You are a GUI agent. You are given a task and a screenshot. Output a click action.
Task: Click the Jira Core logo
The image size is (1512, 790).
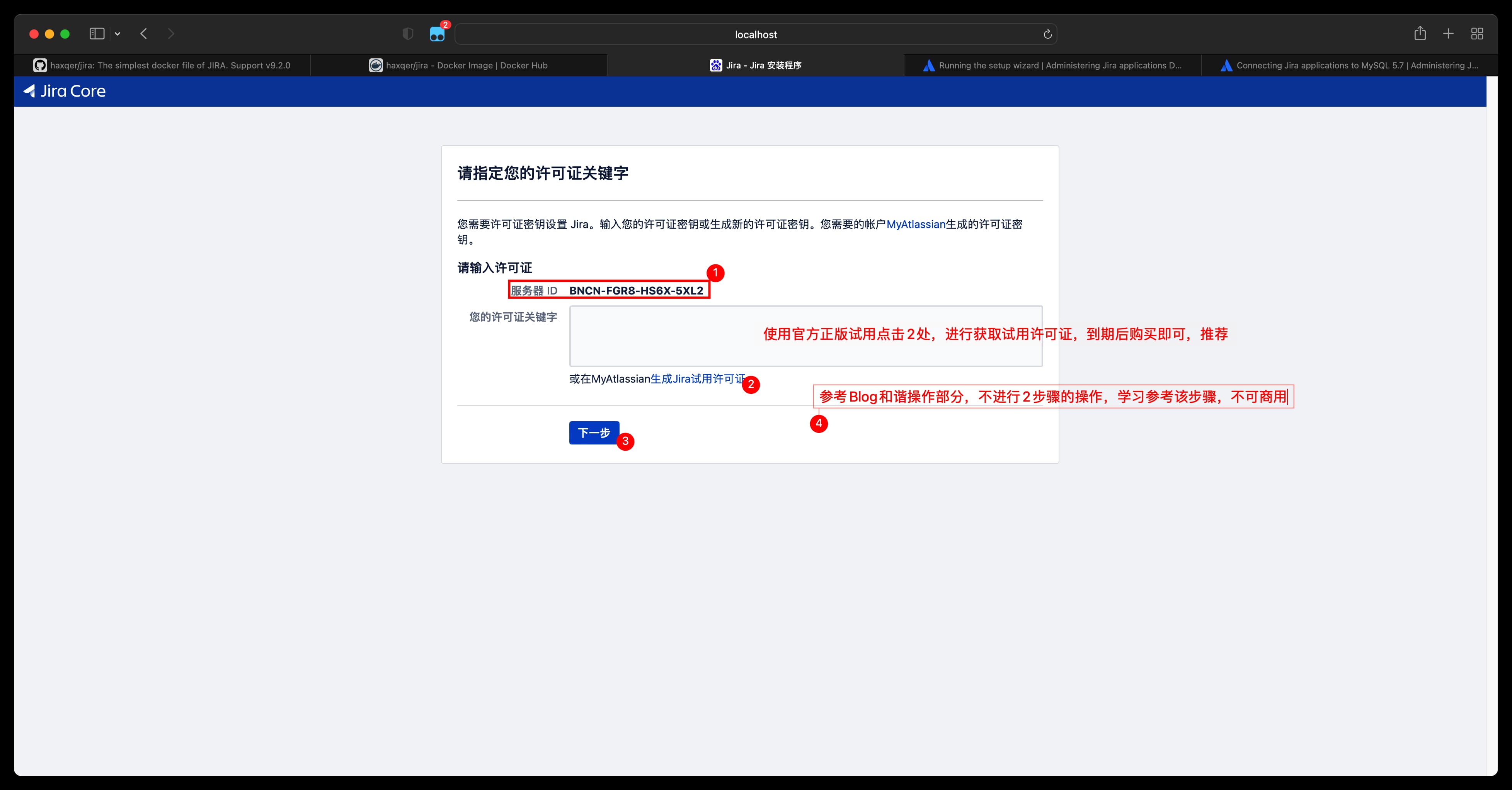click(x=65, y=91)
